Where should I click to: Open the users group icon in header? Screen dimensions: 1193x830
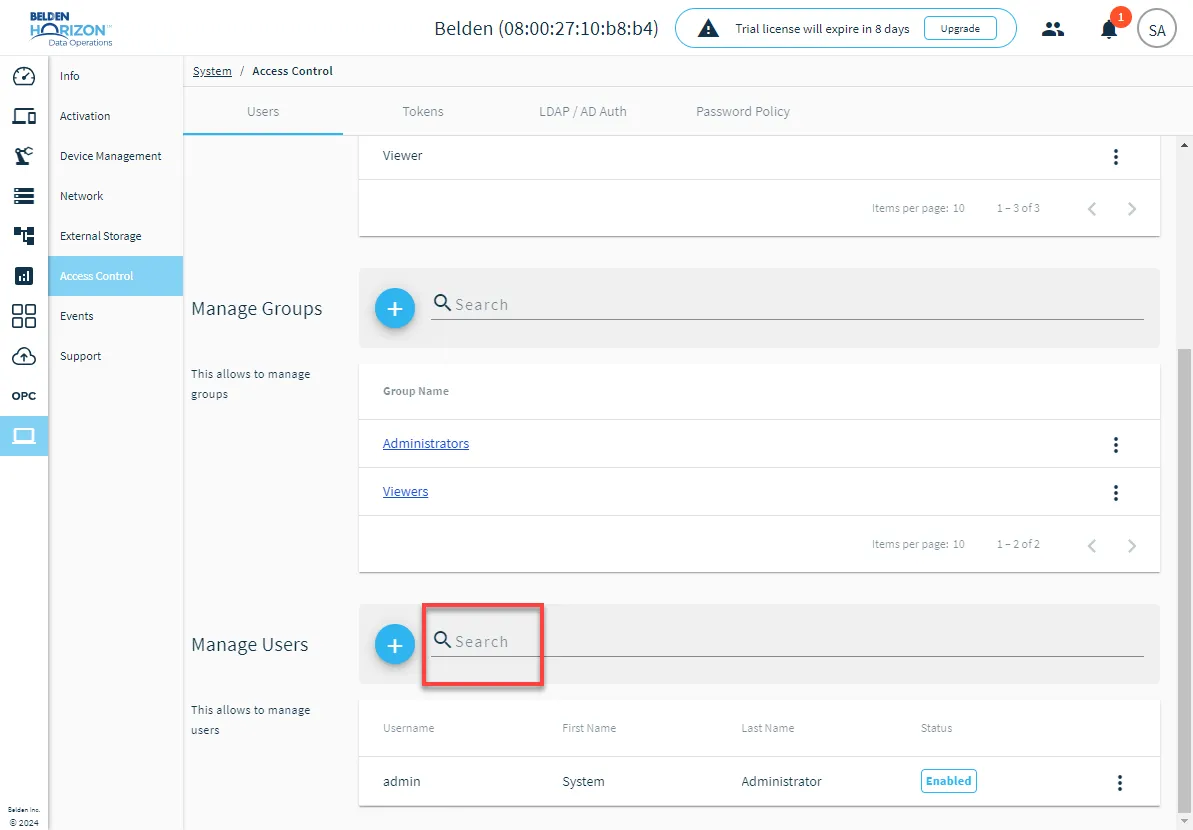tap(1053, 30)
